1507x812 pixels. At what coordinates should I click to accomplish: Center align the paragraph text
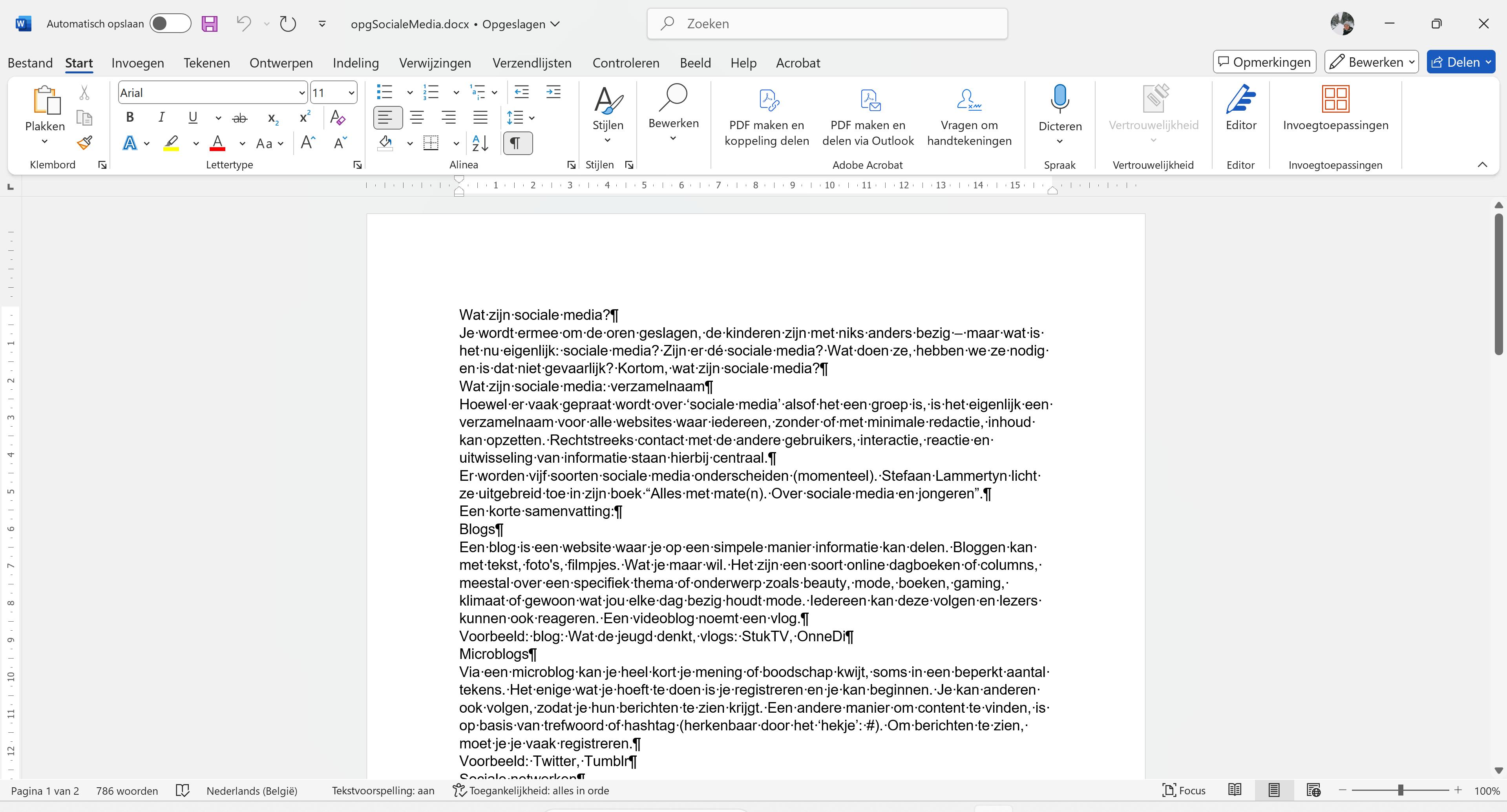(x=417, y=118)
